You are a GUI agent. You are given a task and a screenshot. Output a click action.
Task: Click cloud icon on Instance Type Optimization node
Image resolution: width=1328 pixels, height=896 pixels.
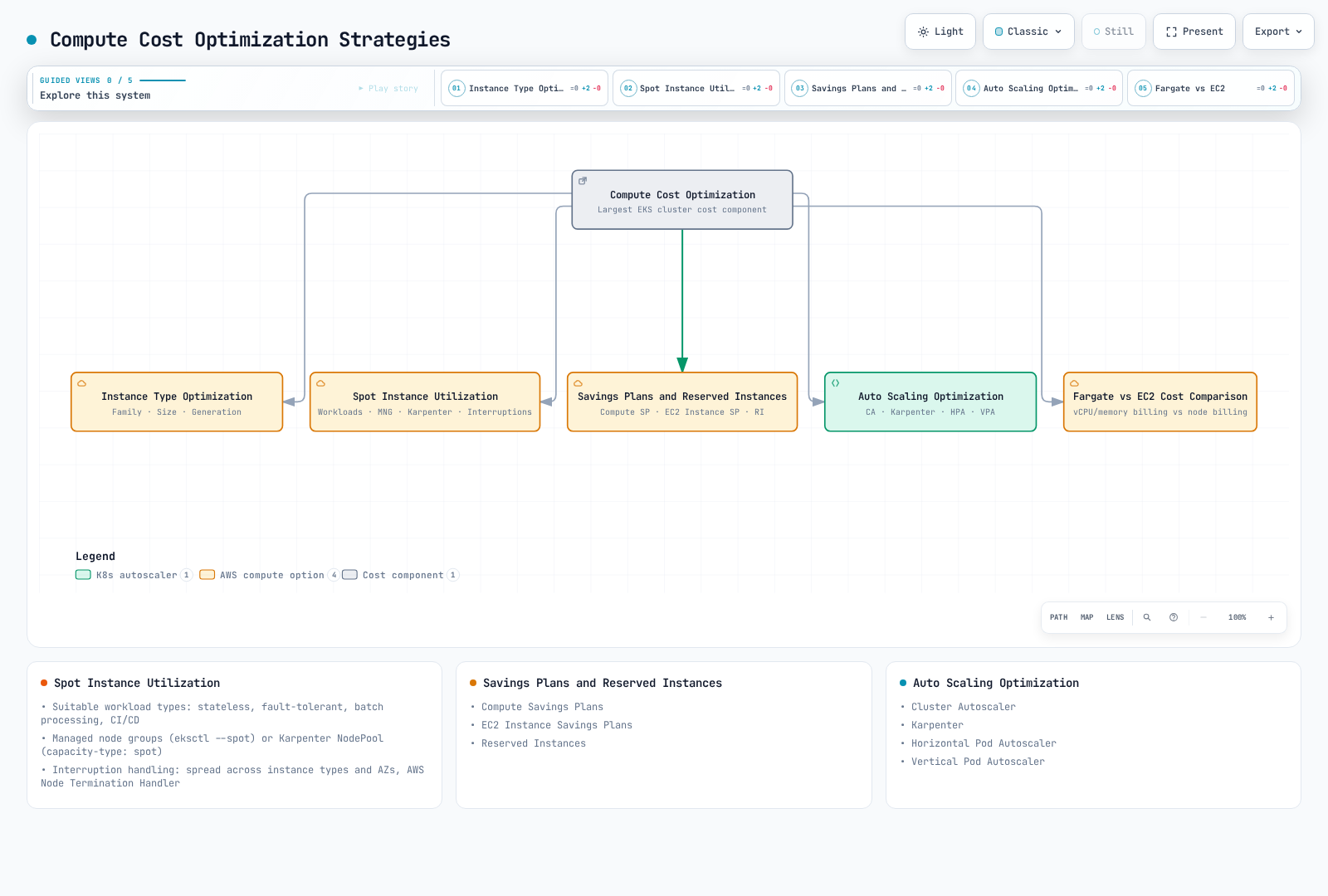[81, 383]
